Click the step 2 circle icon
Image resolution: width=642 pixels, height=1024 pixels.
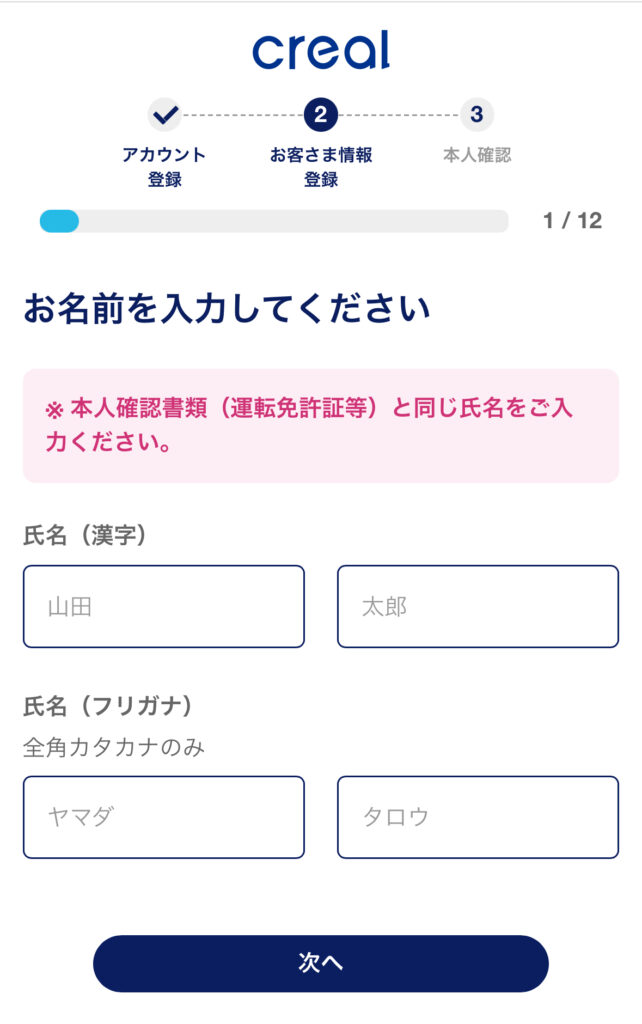pyautogui.click(x=321, y=115)
